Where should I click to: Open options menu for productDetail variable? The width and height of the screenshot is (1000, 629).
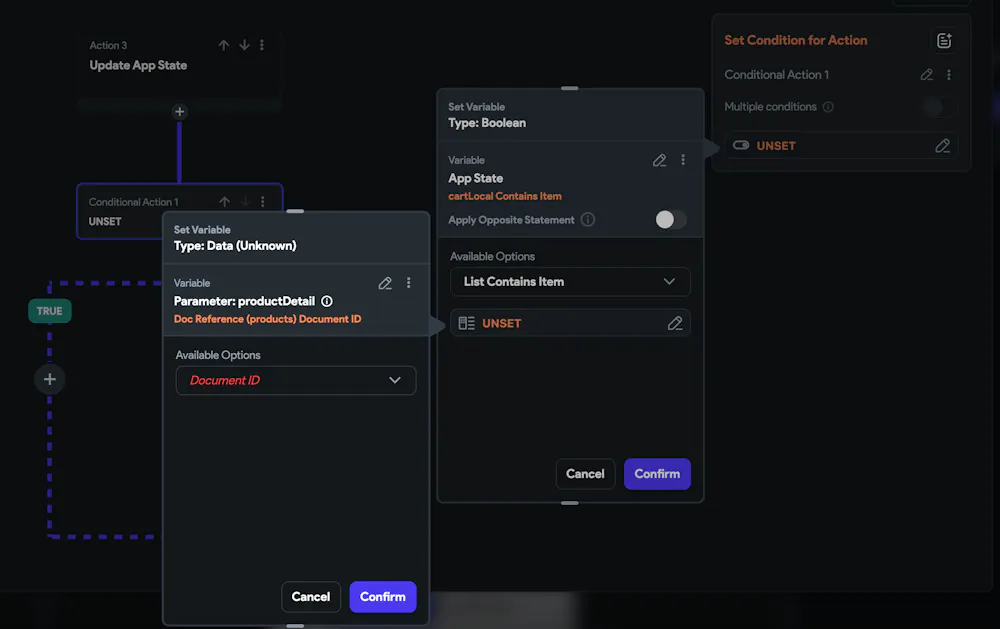click(x=409, y=283)
